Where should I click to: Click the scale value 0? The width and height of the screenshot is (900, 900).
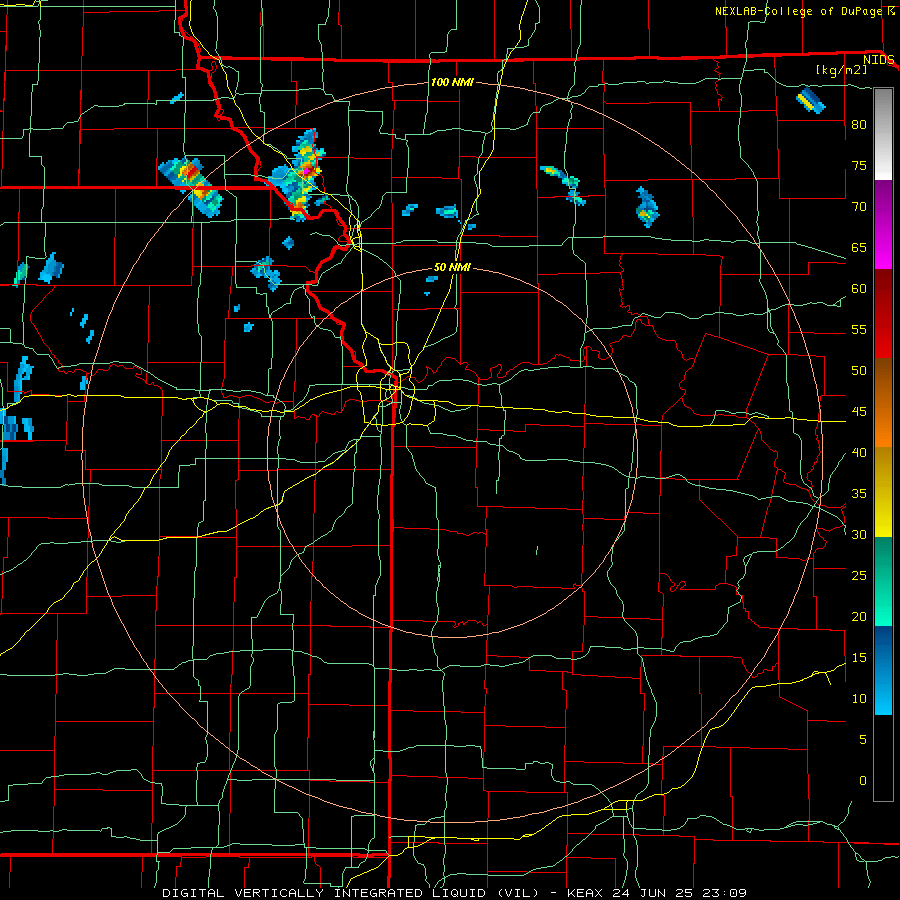(x=863, y=781)
